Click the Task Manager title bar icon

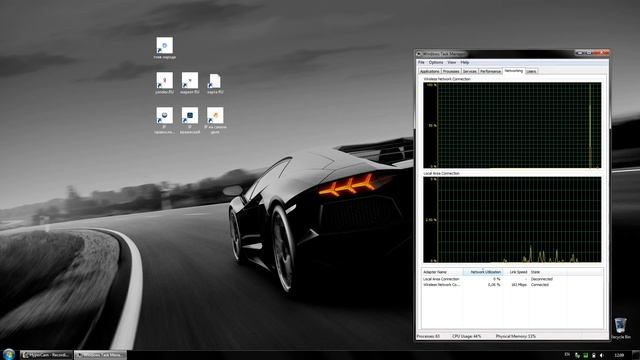[419, 54]
